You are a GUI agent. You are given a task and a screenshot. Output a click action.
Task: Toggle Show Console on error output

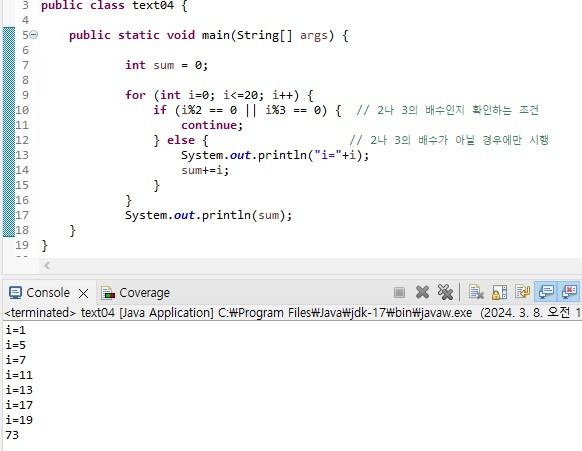(x=569, y=292)
